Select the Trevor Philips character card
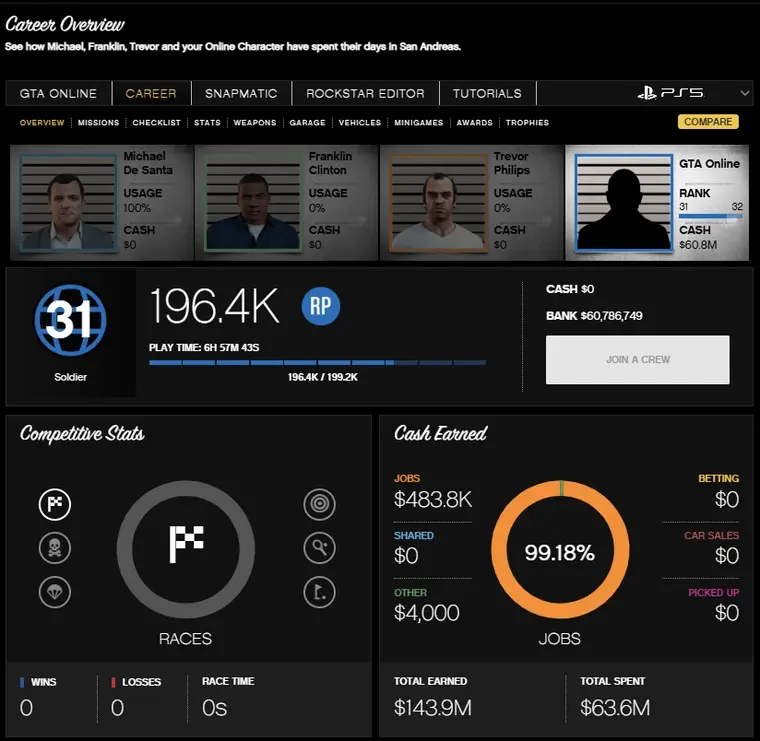This screenshot has width=760, height=741. click(470, 203)
